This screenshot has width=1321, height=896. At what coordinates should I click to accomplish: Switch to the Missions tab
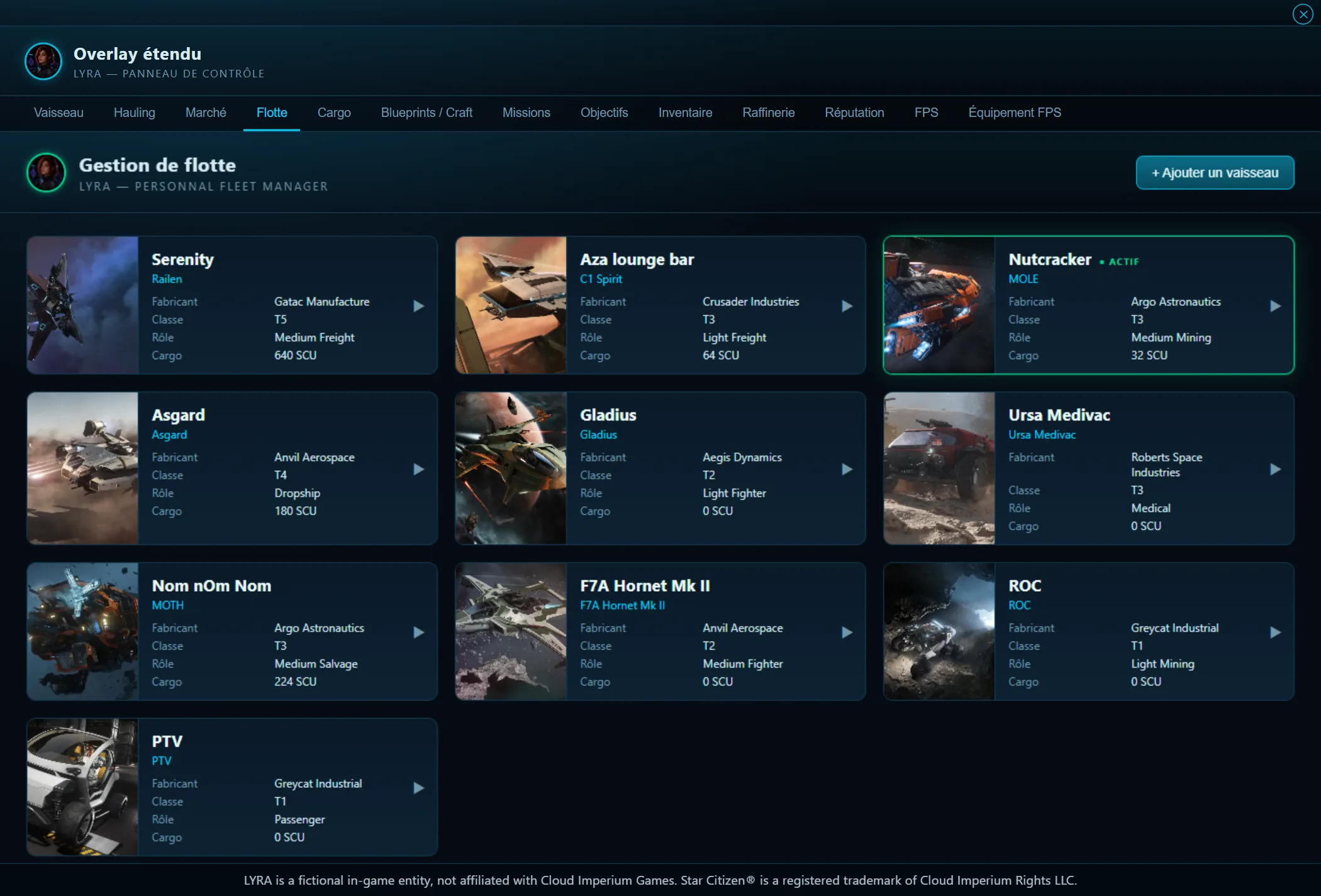526,113
